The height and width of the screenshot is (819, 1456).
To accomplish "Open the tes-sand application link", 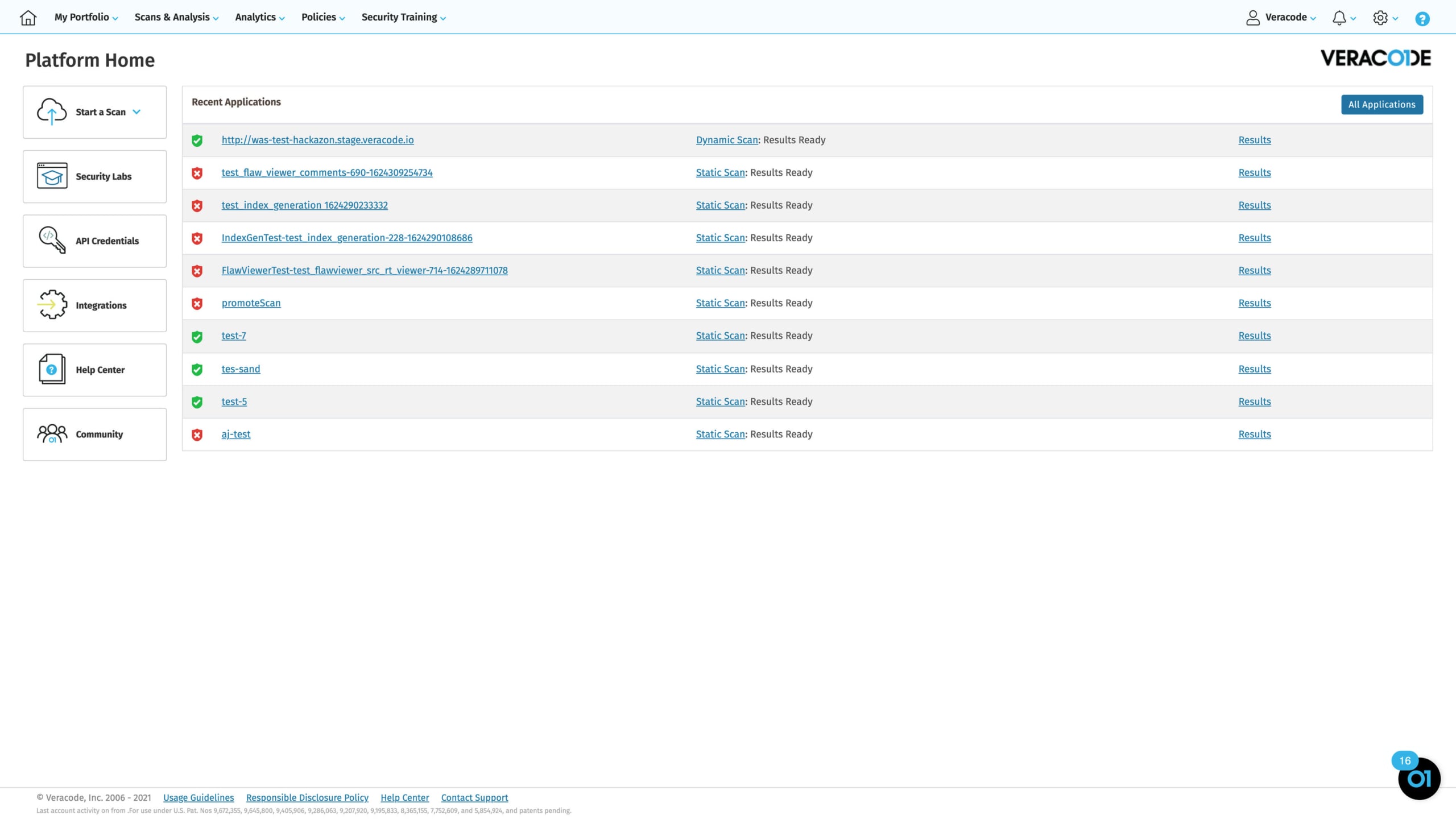I will (x=241, y=369).
